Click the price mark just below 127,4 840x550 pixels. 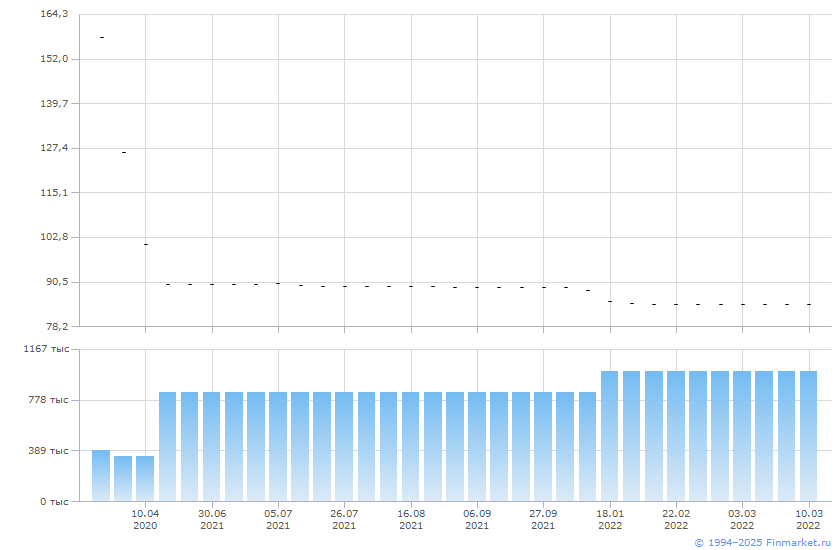[124, 153]
